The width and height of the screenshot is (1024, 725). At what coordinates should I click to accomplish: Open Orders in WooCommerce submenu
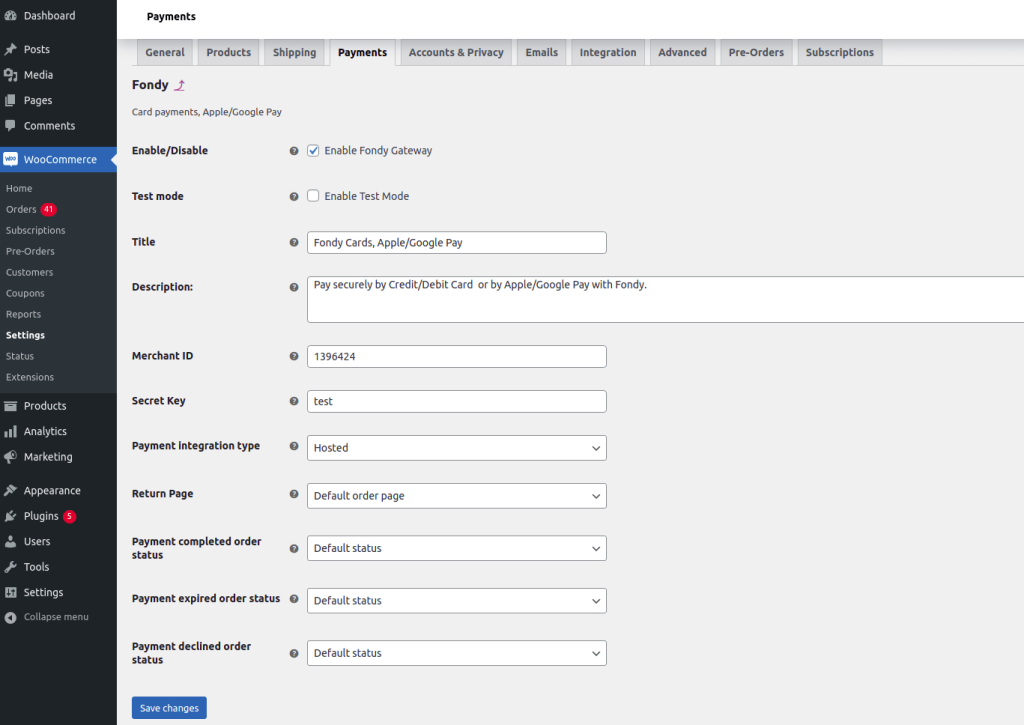[x=22, y=209]
